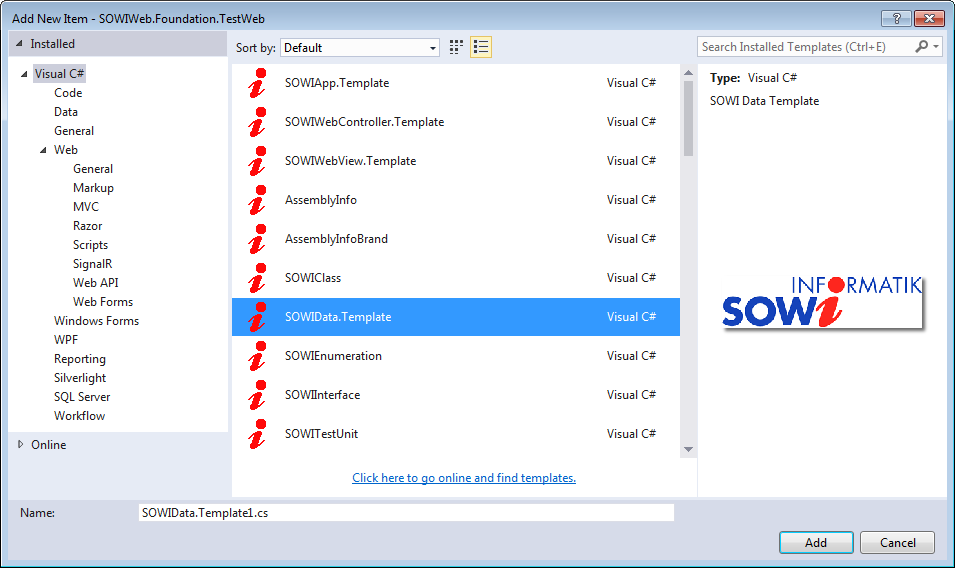Select the SOWIEnumeration item name

coord(333,356)
